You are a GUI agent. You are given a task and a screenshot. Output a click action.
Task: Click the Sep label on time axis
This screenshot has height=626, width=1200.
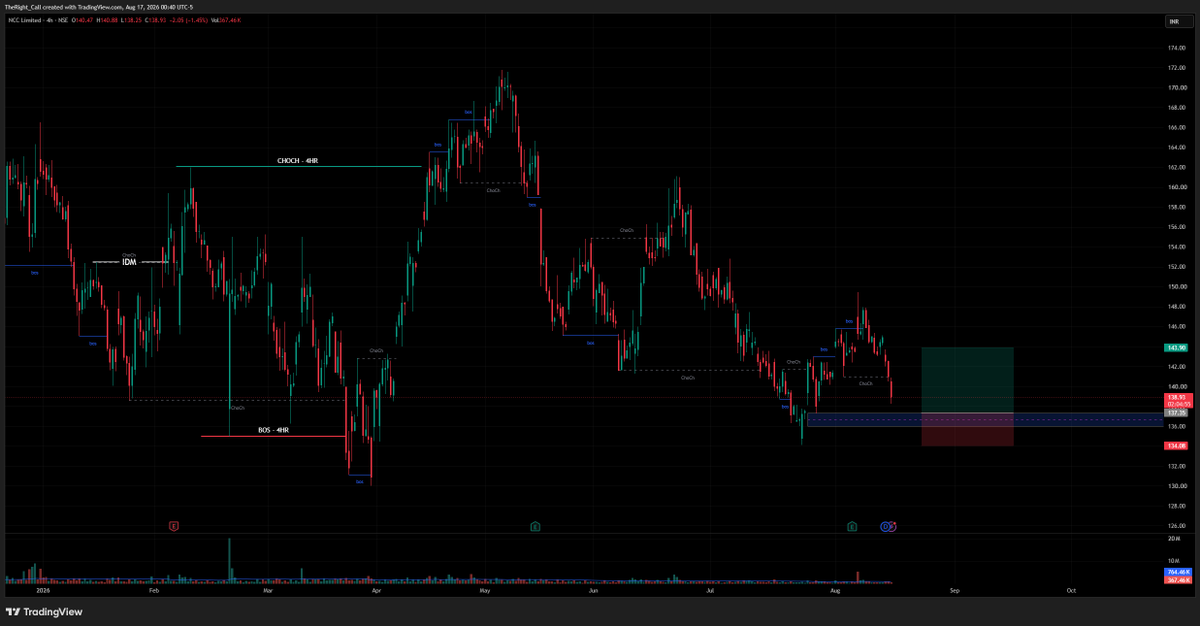pos(954,591)
